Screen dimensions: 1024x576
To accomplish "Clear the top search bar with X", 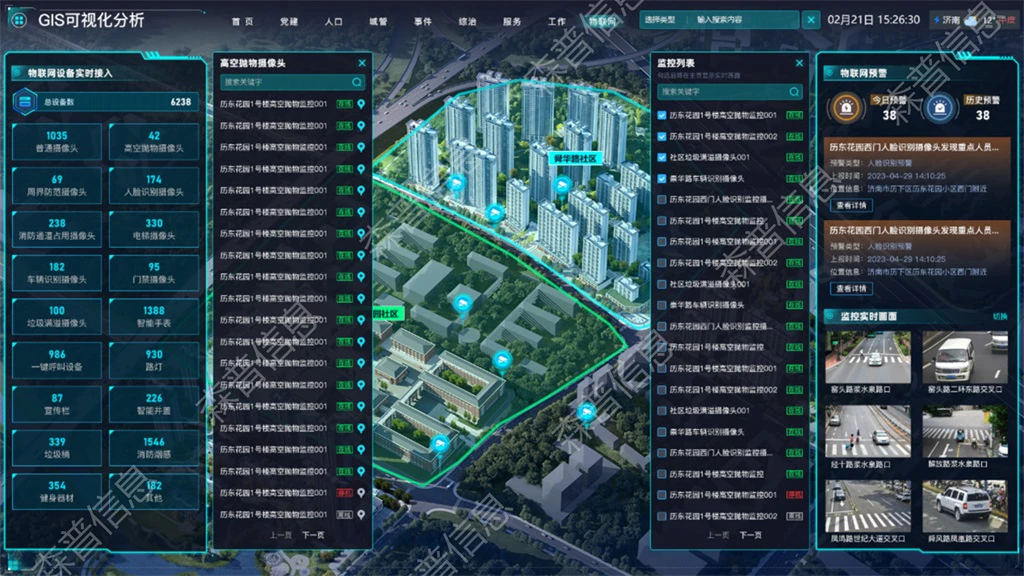I will (x=811, y=20).
